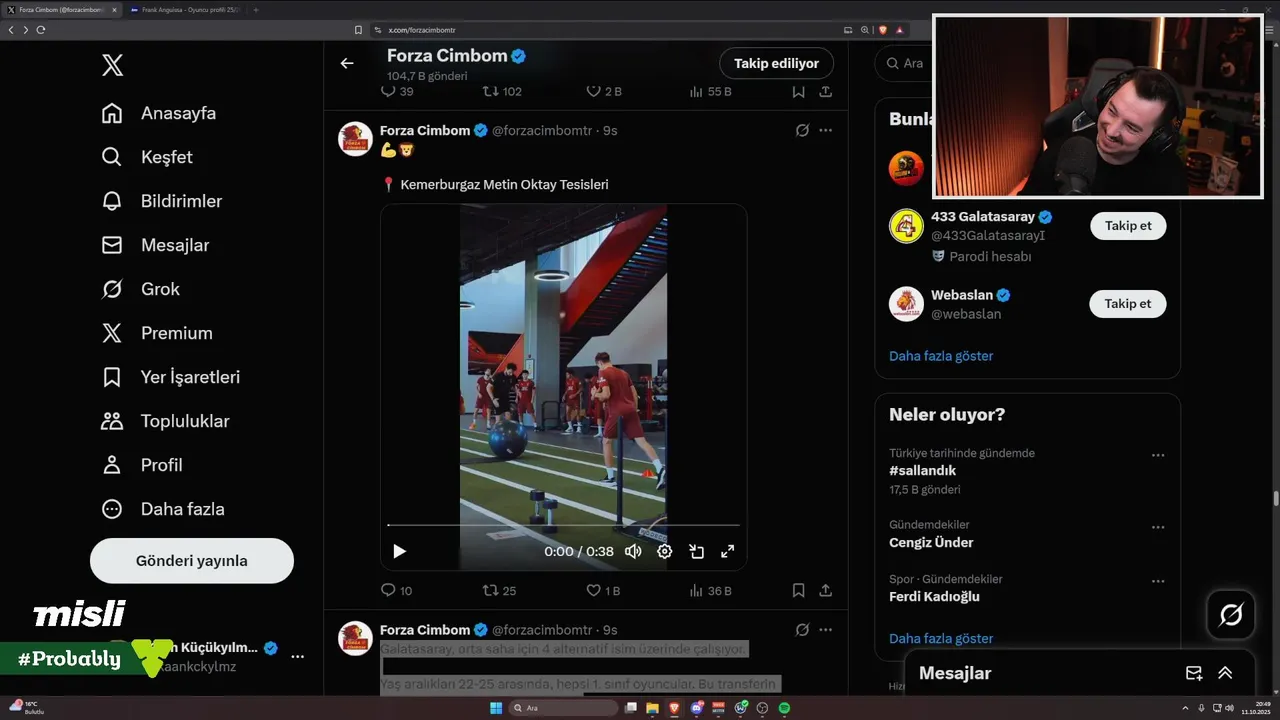
Task: Like the top post with 2 B likes
Action: click(604, 91)
